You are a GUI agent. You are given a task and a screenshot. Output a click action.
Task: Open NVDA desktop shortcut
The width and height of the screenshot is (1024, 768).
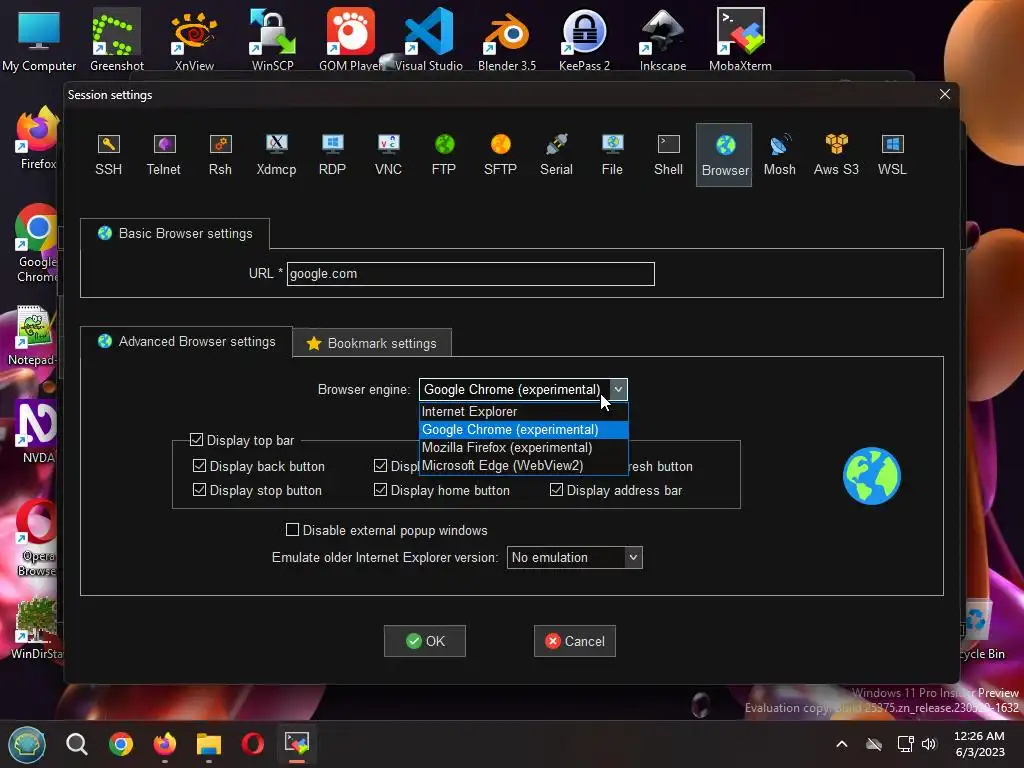point(37,431)
